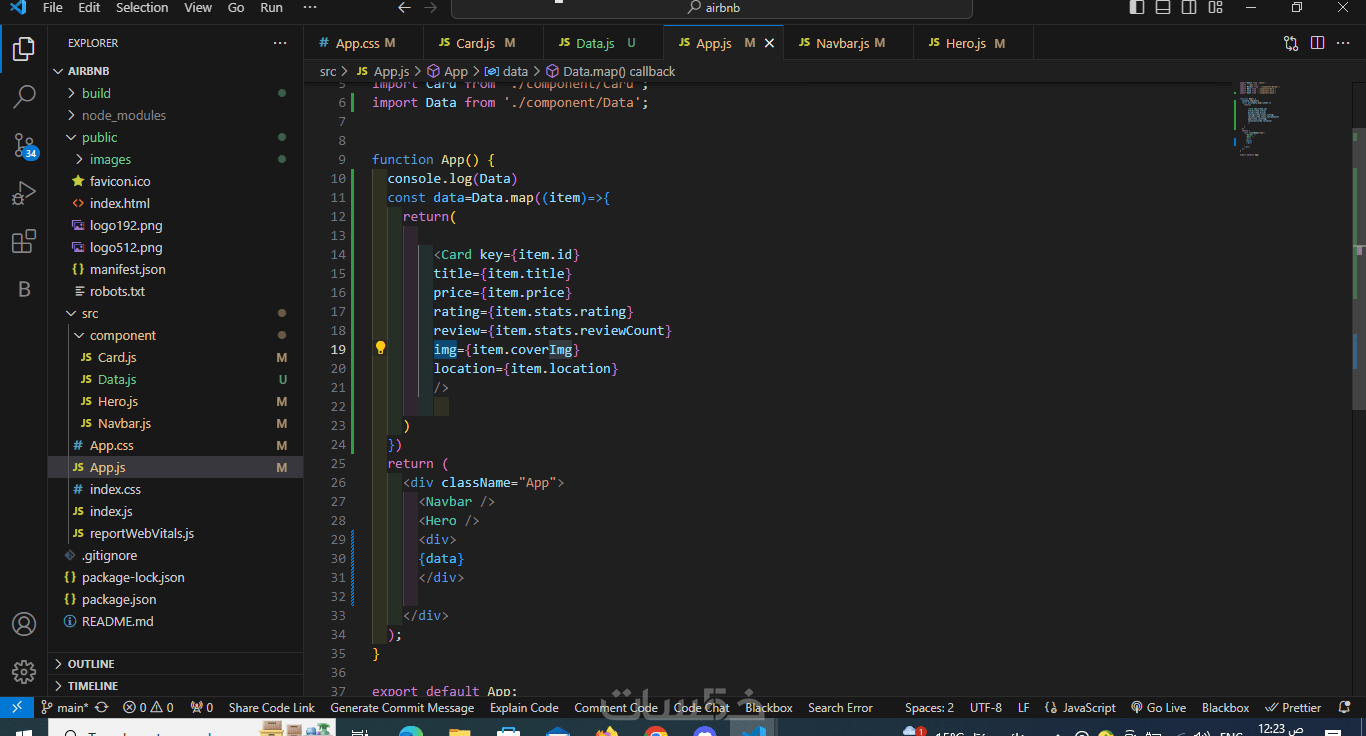This screenshot has width=1366, height=736.
Task: Click the lightbulb code action icon
Action: click(x=380, y=348)
